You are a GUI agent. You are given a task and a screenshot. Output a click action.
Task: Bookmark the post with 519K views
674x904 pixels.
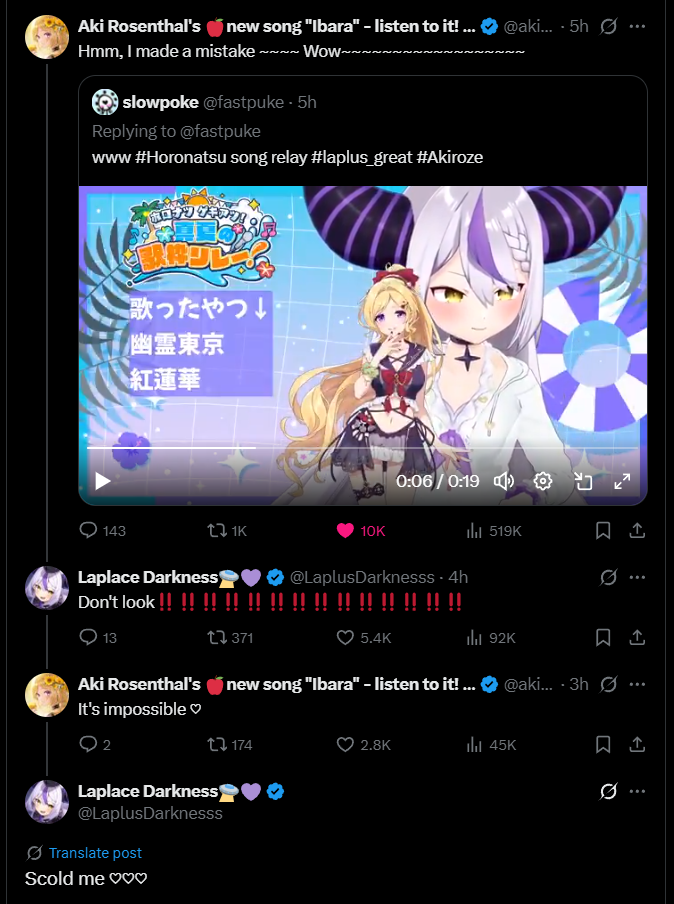603,530
